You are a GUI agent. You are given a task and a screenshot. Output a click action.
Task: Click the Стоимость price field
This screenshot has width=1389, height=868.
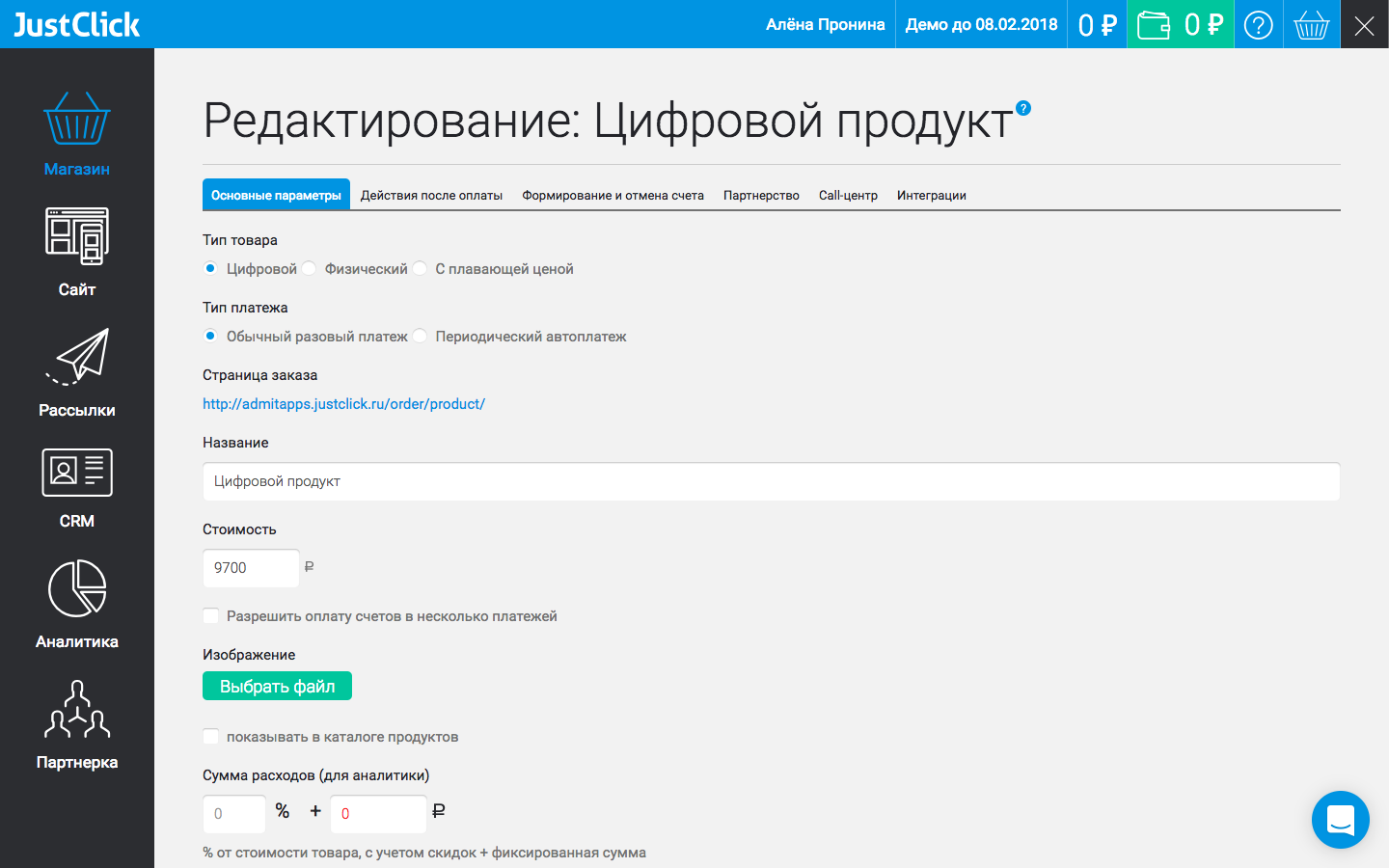coord(251,568)
